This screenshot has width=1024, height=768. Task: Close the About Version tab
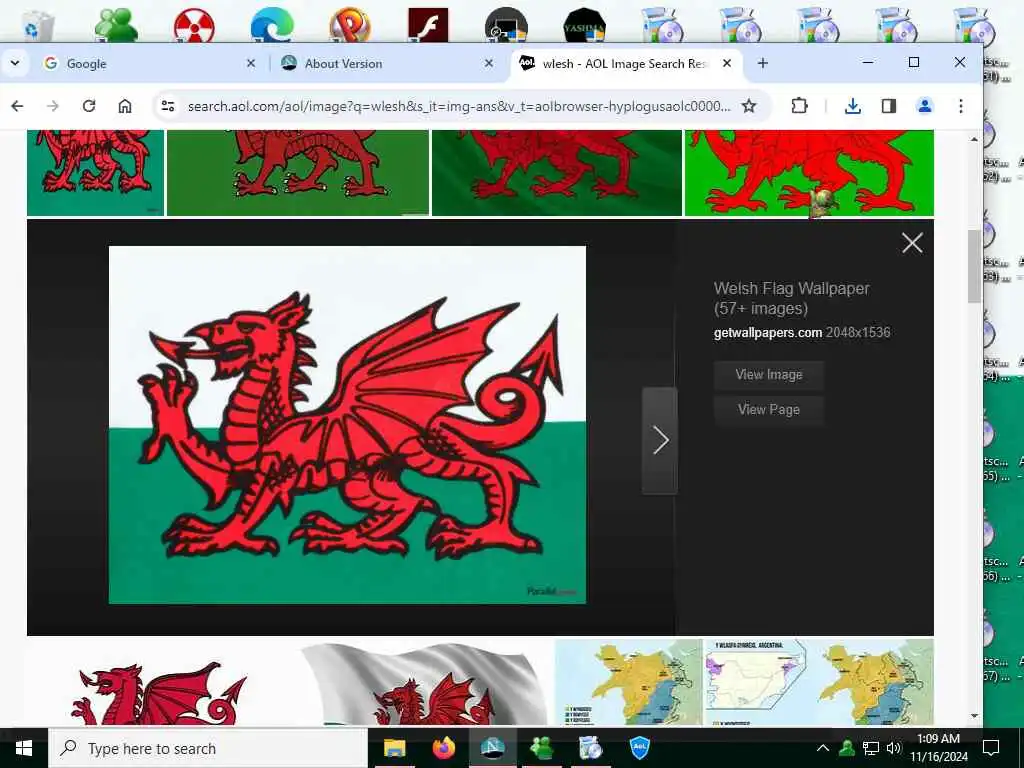tap(488, 63)
